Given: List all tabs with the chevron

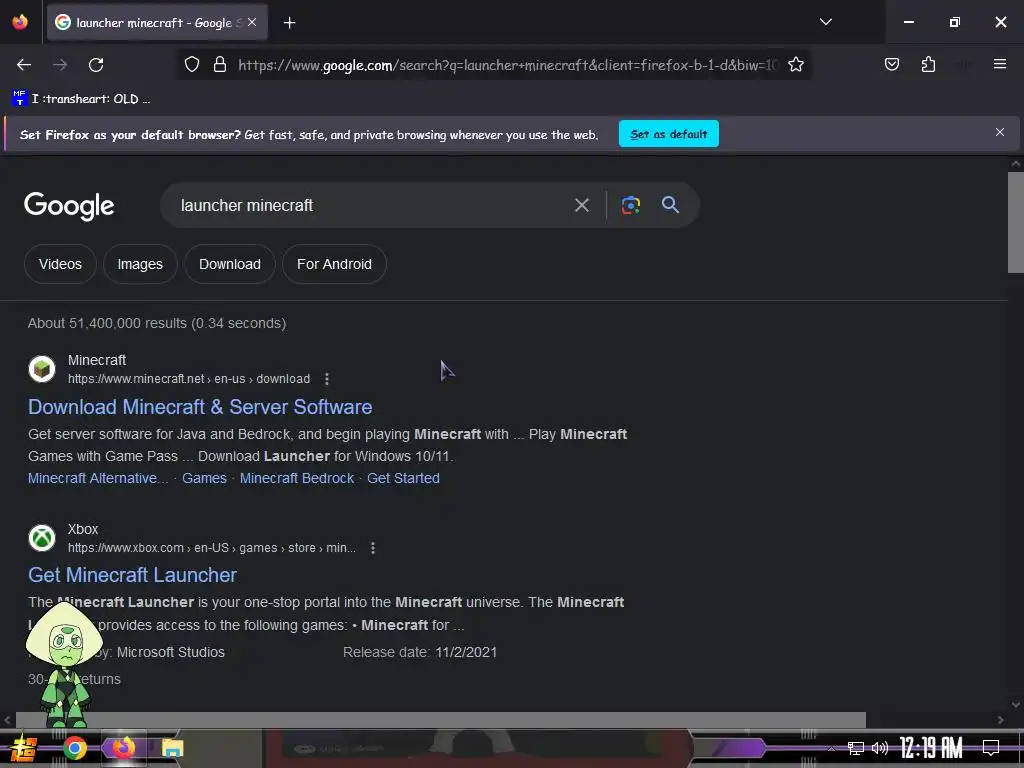Looking at the screenshot, I should click(x=825, y=22).
